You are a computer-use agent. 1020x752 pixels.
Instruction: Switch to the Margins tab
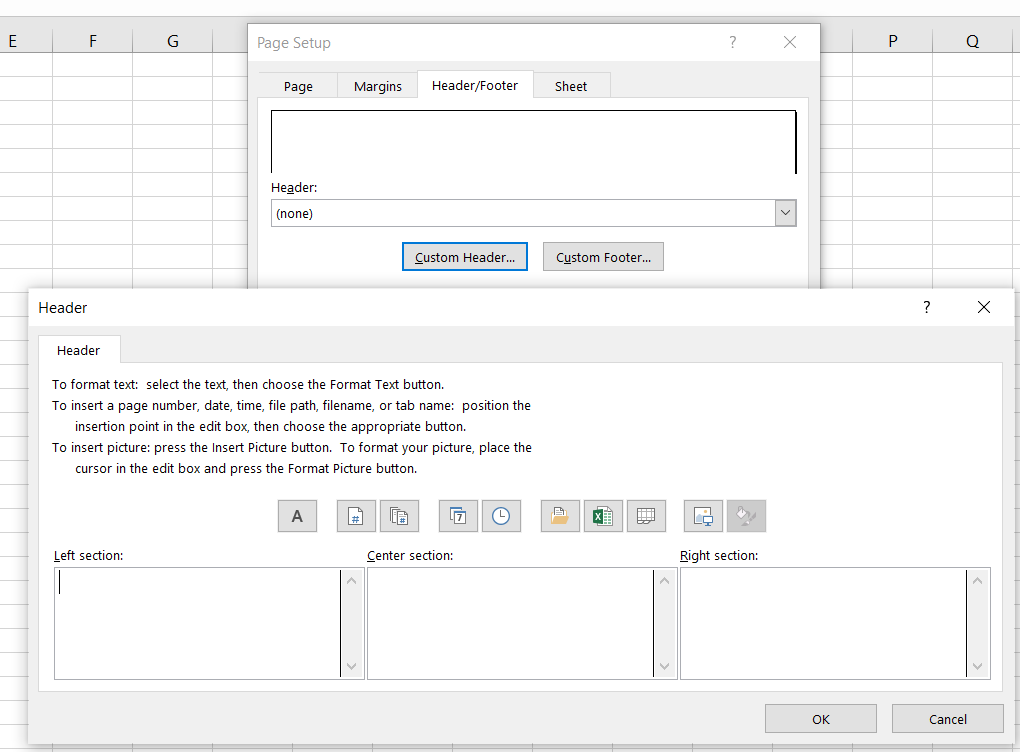[x=377, y=86]
